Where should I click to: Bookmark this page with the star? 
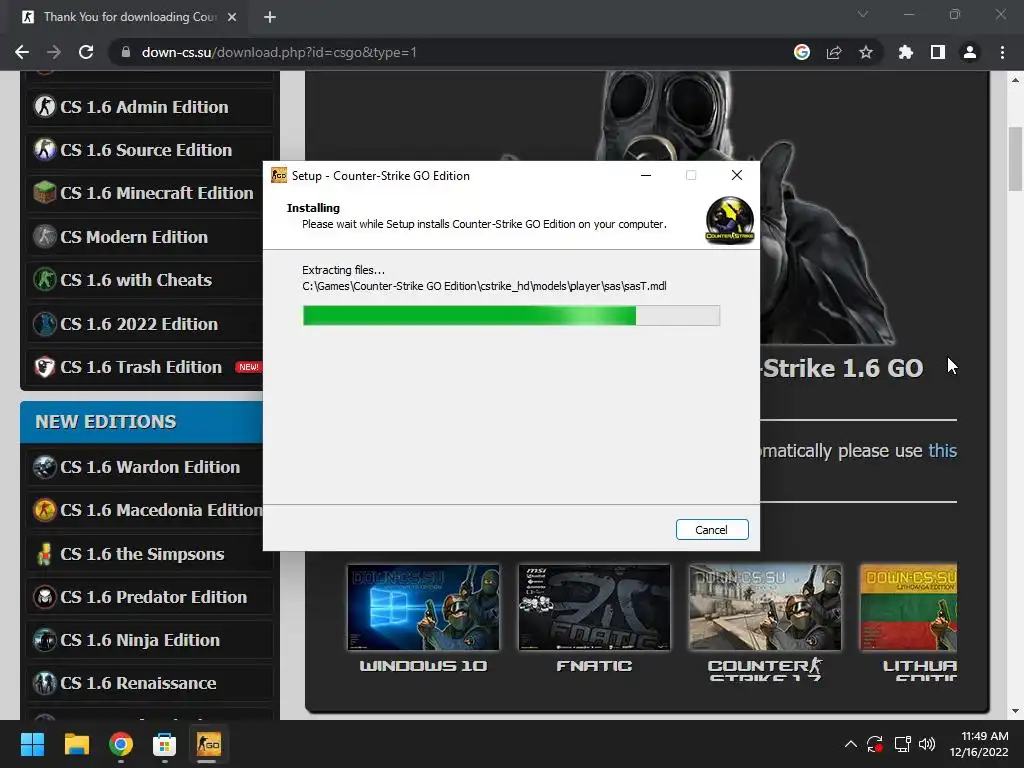(865, 52)
